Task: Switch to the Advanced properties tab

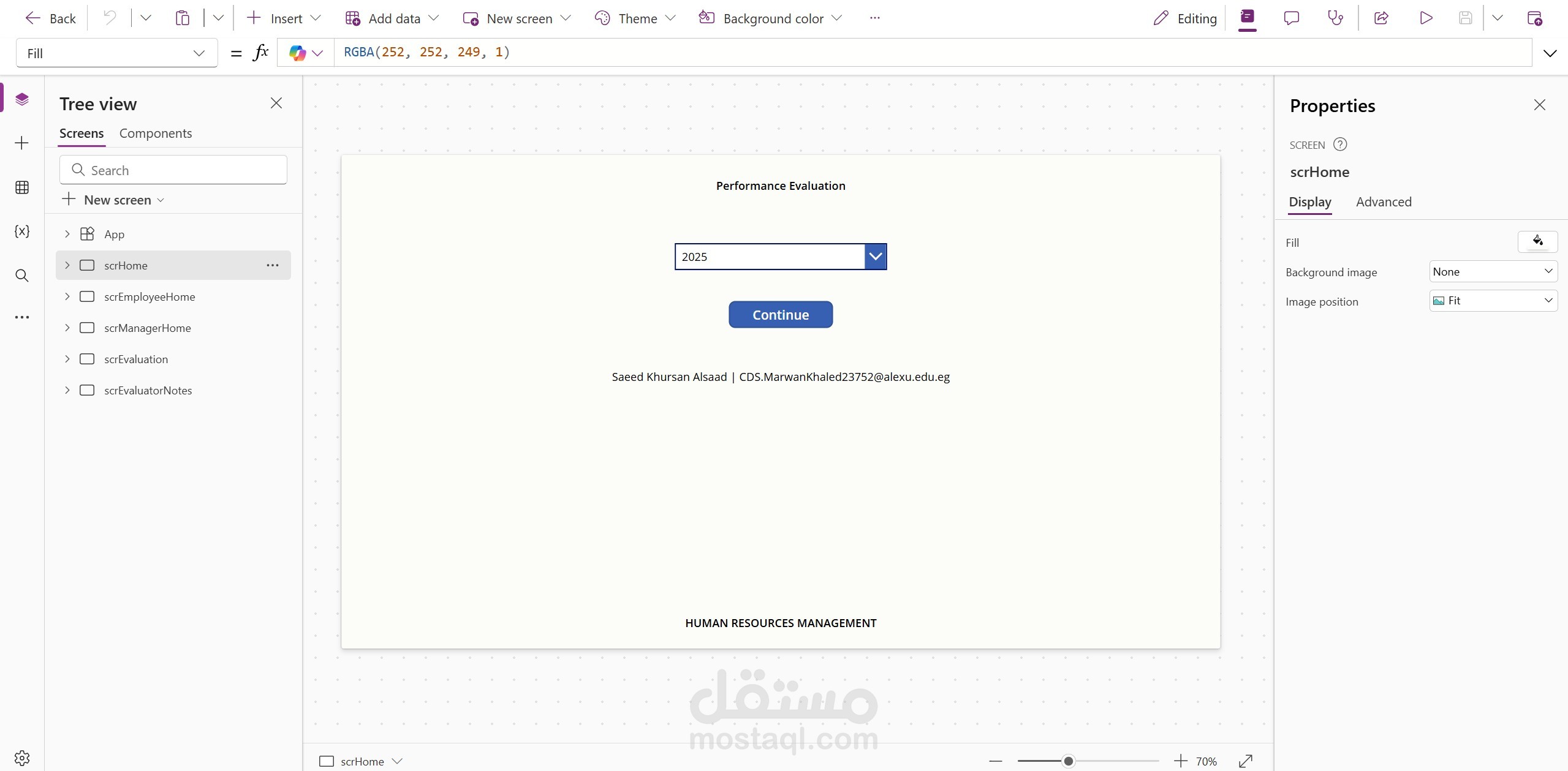Action: coord(1384,202)
